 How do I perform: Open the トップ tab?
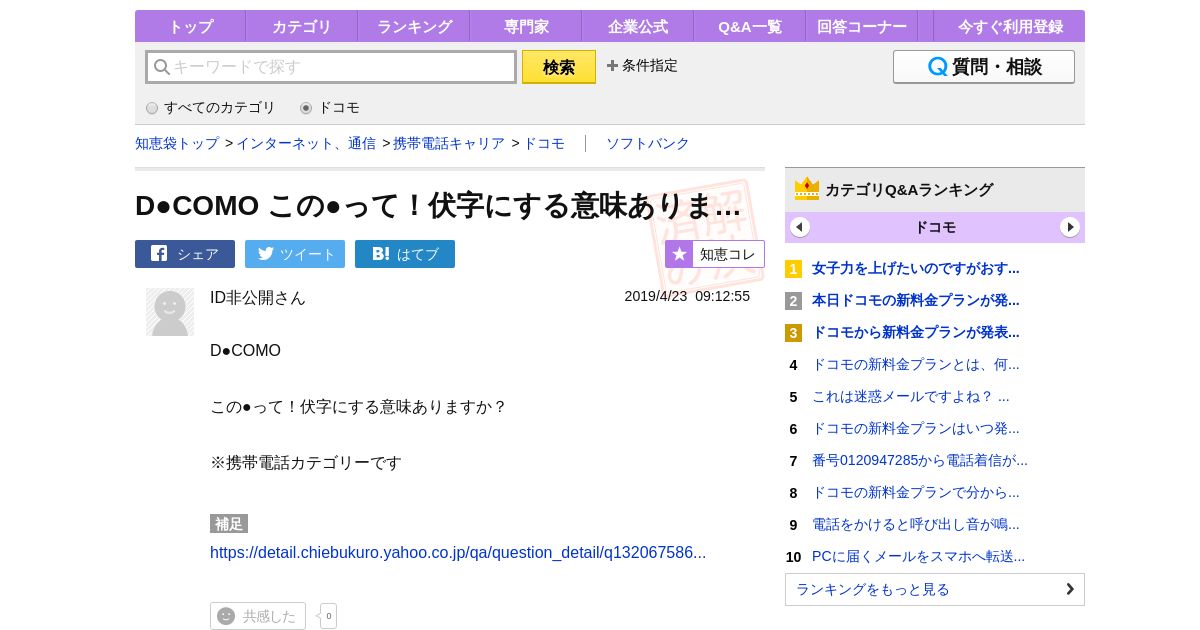[x=190, y=26]
